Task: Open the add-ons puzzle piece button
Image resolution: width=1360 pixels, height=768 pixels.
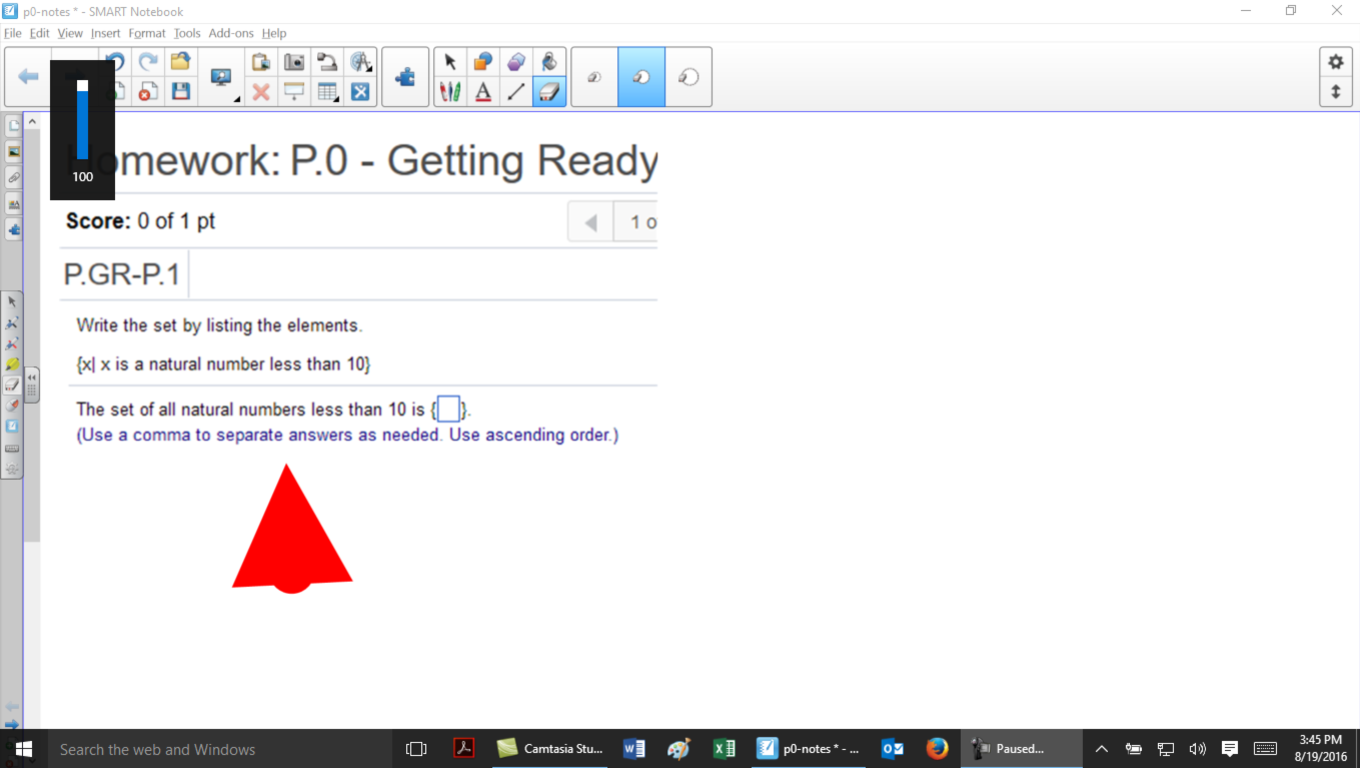Action: (405, 77)
